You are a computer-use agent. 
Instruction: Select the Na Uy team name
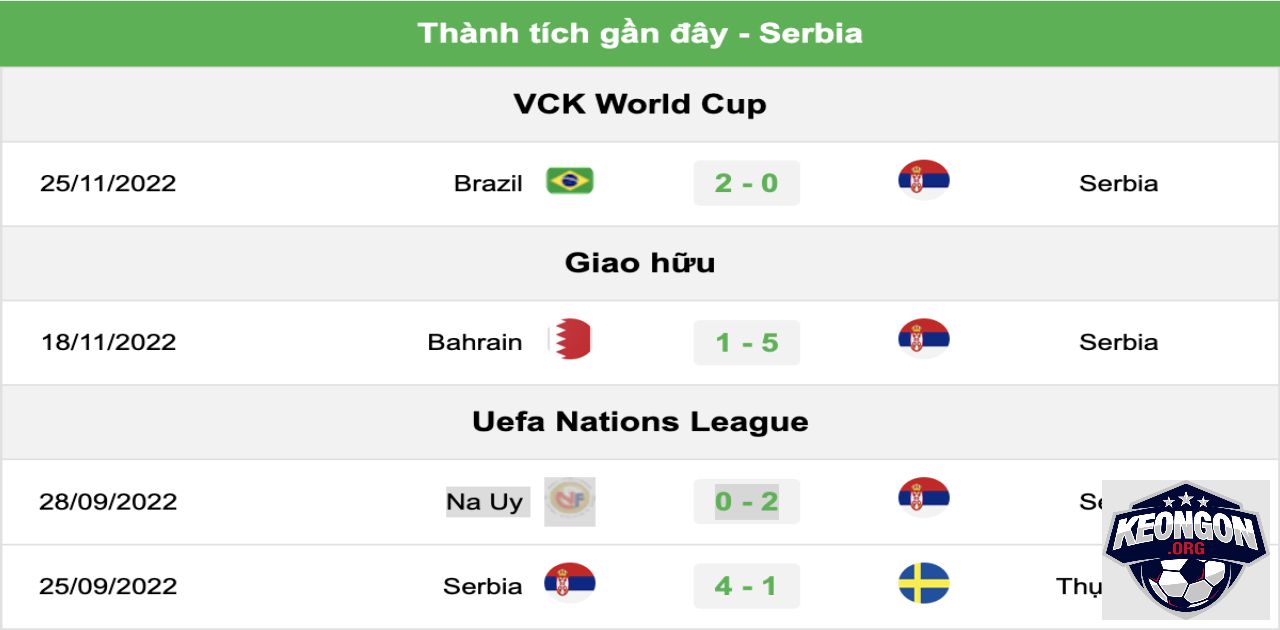pyautogui.click(x=485, y=502)
